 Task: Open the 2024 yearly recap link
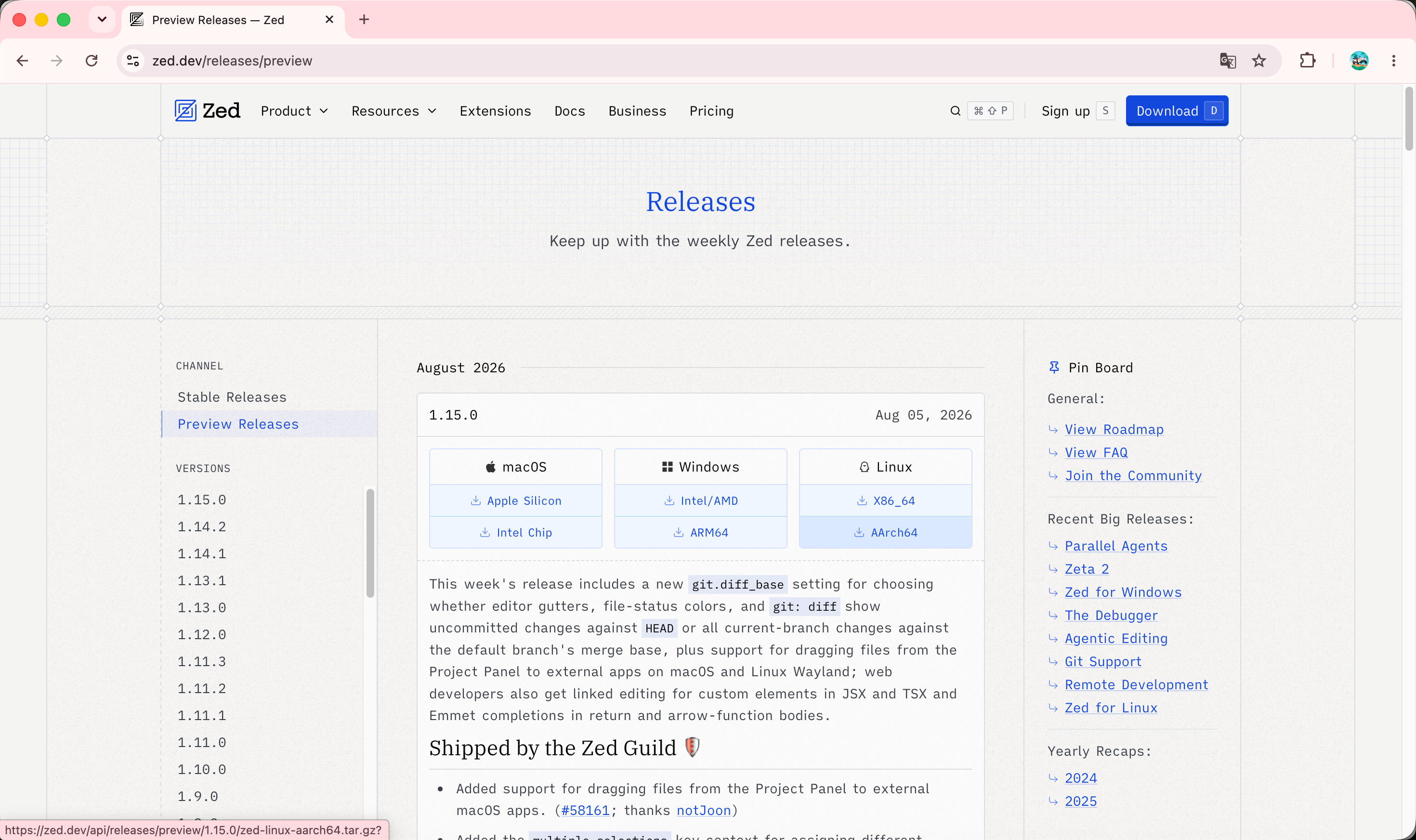(x=1080, y=779)
